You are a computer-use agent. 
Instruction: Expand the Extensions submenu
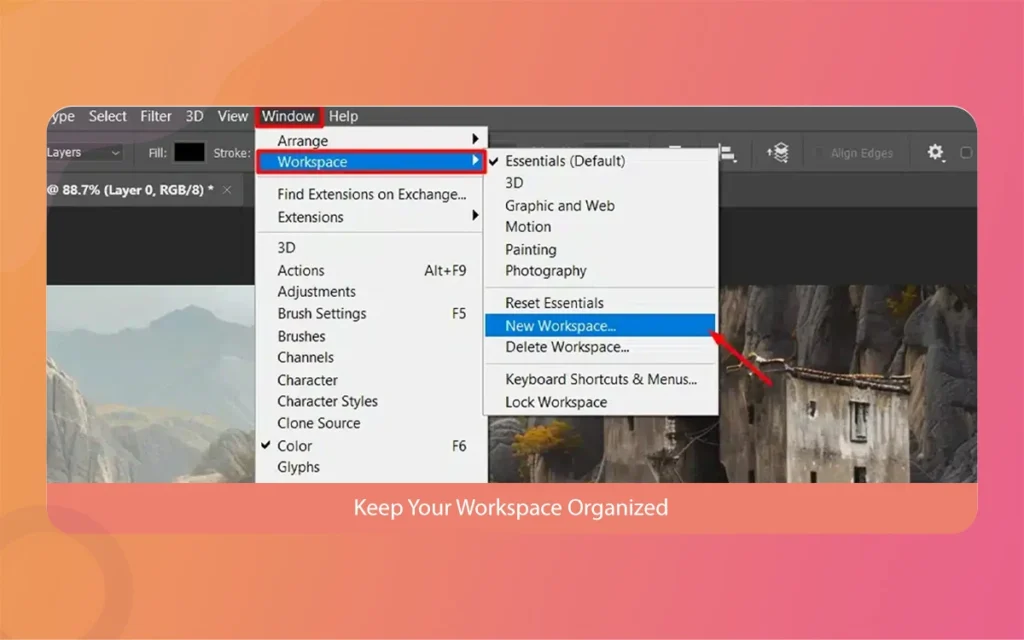(371, 217)
